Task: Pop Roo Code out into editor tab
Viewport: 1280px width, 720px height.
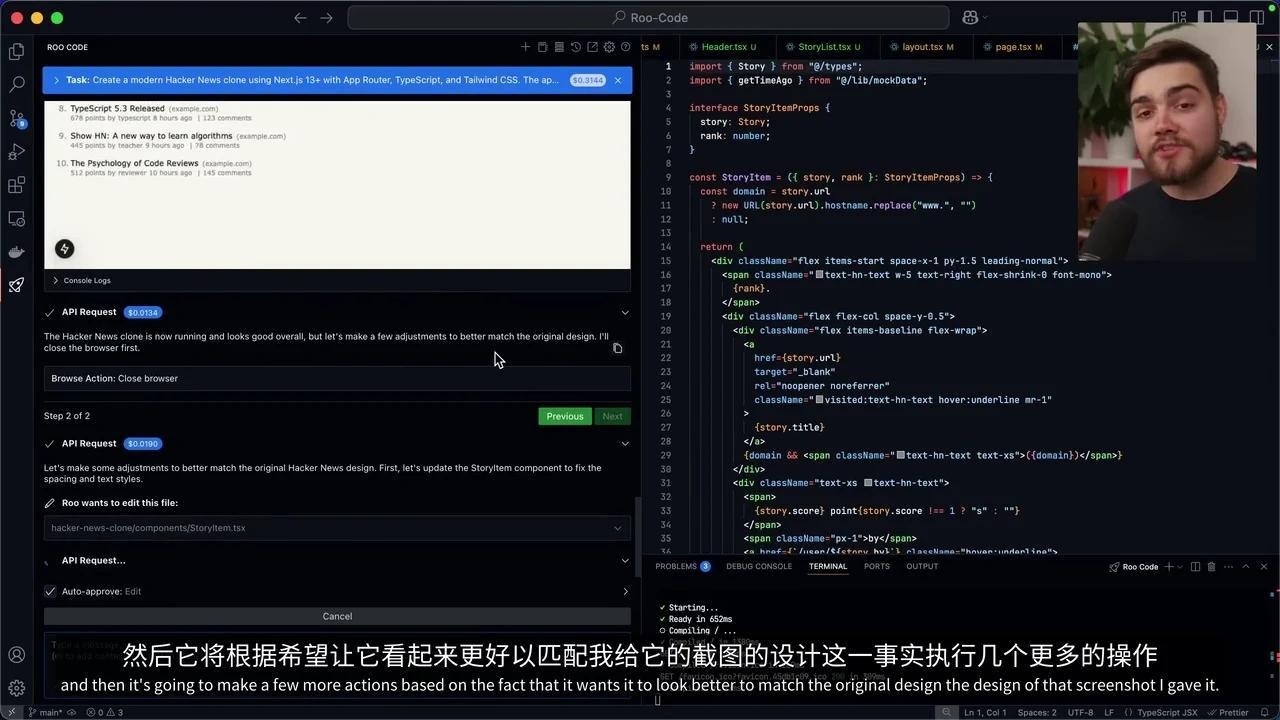Action: (592, 47)
